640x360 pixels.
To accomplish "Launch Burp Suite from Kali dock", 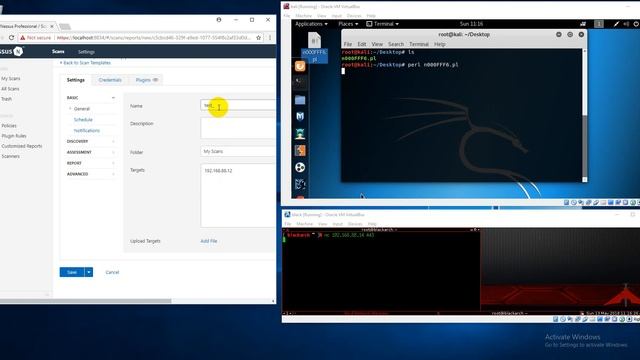I will pyautogui.click(x=300, y=151).
